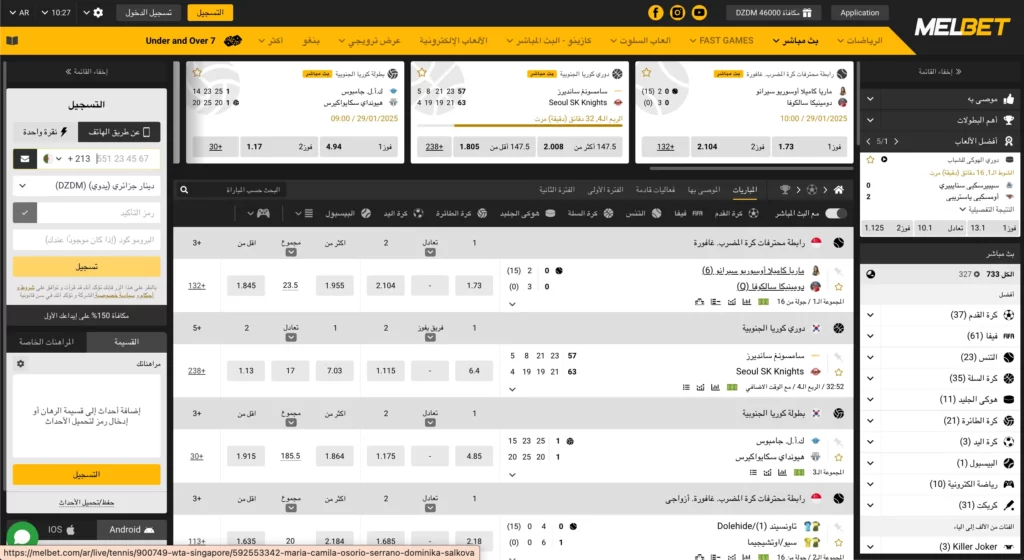Star the Seoul SK Knights match in the list
The image size is (1024, 560).
(839, 372)
